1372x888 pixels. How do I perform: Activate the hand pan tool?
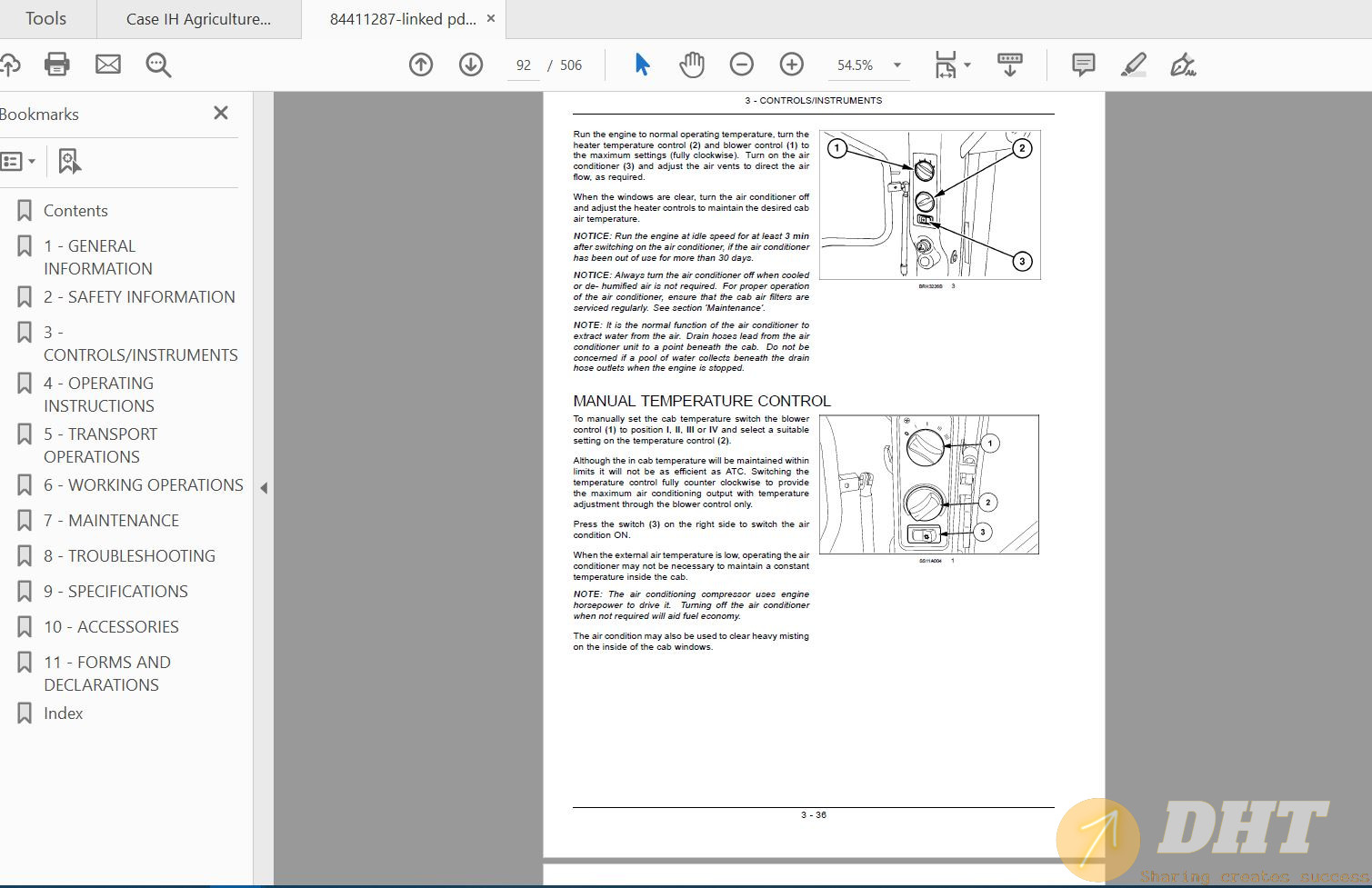click(x=692, y=65)
